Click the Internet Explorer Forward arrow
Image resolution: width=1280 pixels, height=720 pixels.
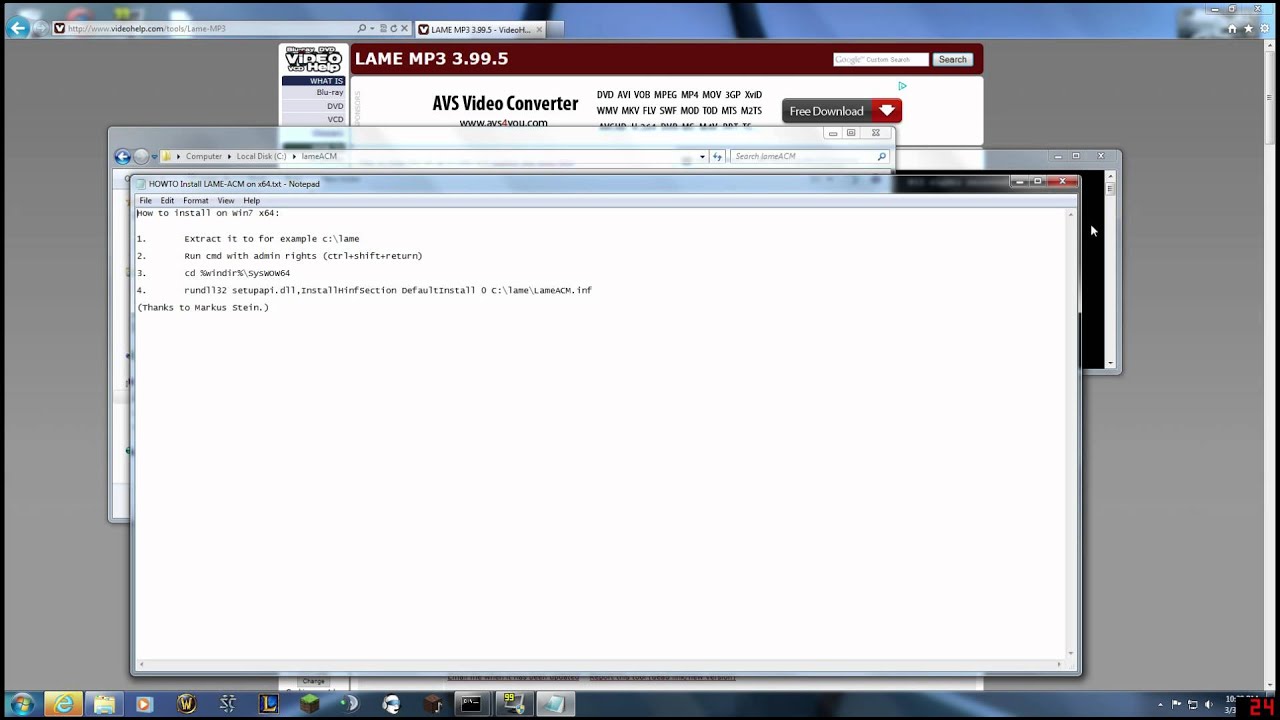(x=40, y=28)
